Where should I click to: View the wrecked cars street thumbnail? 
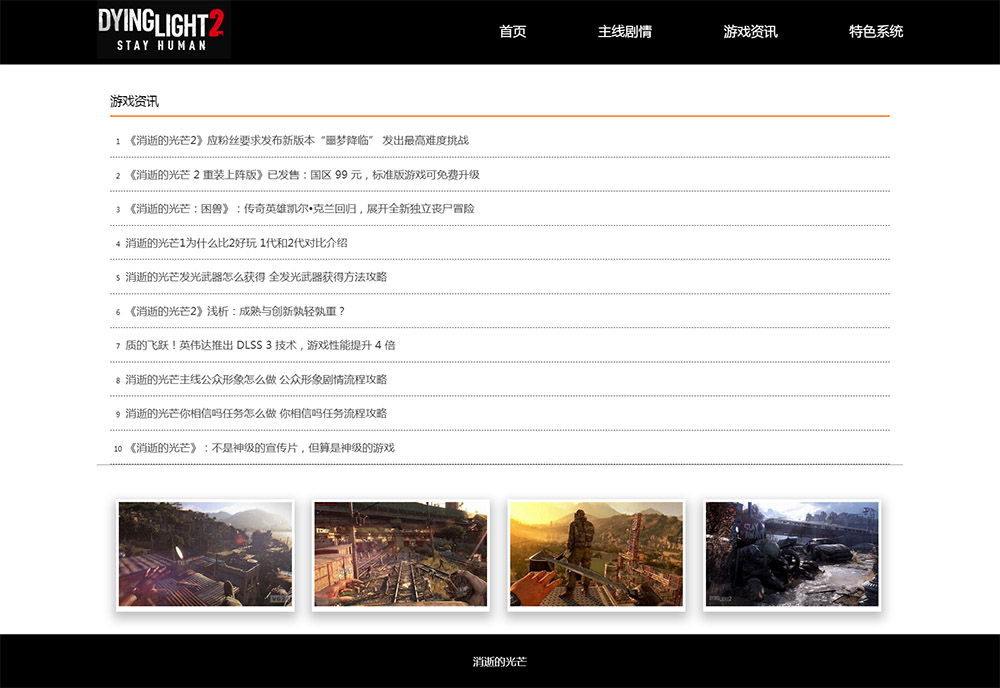coord(792,554)
